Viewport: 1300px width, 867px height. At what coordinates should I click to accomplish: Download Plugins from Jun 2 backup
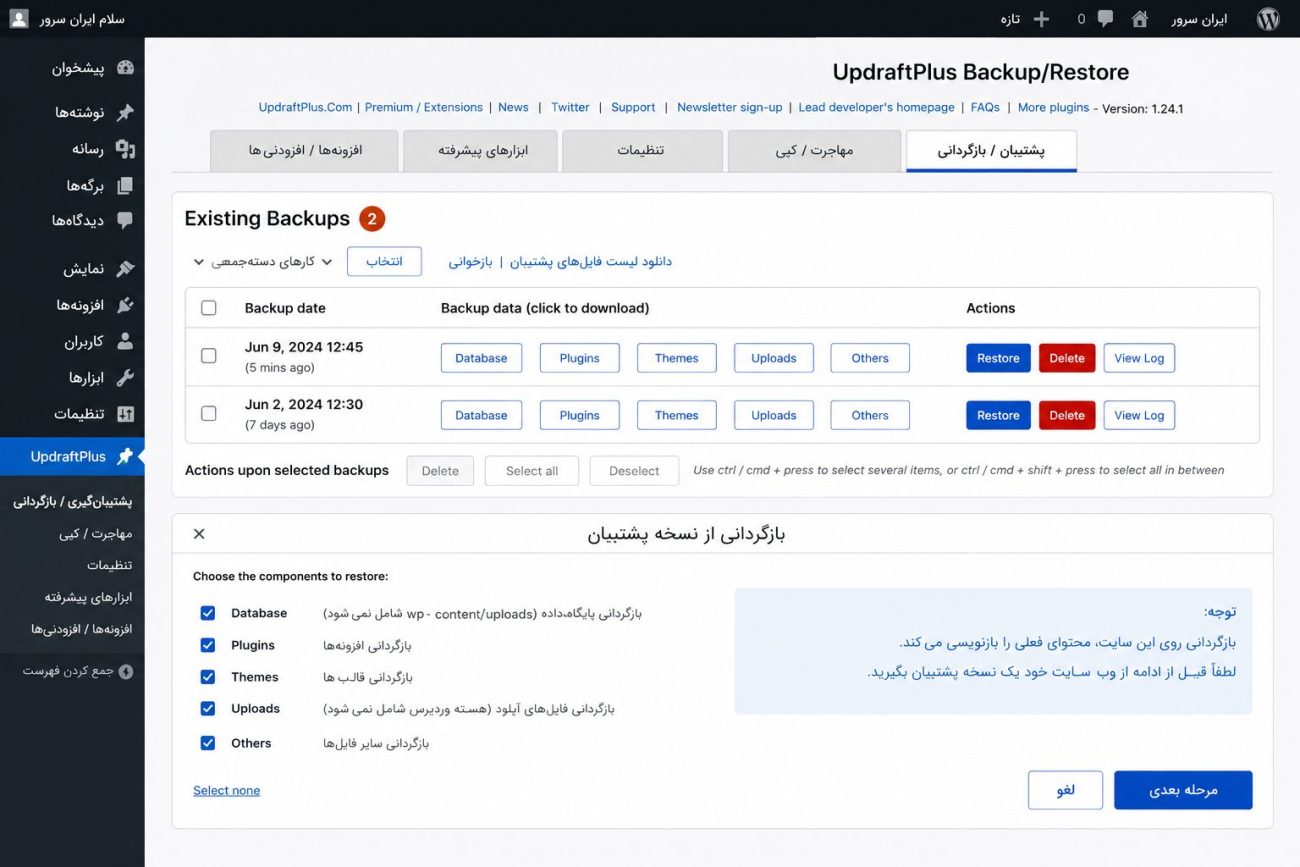580,415
